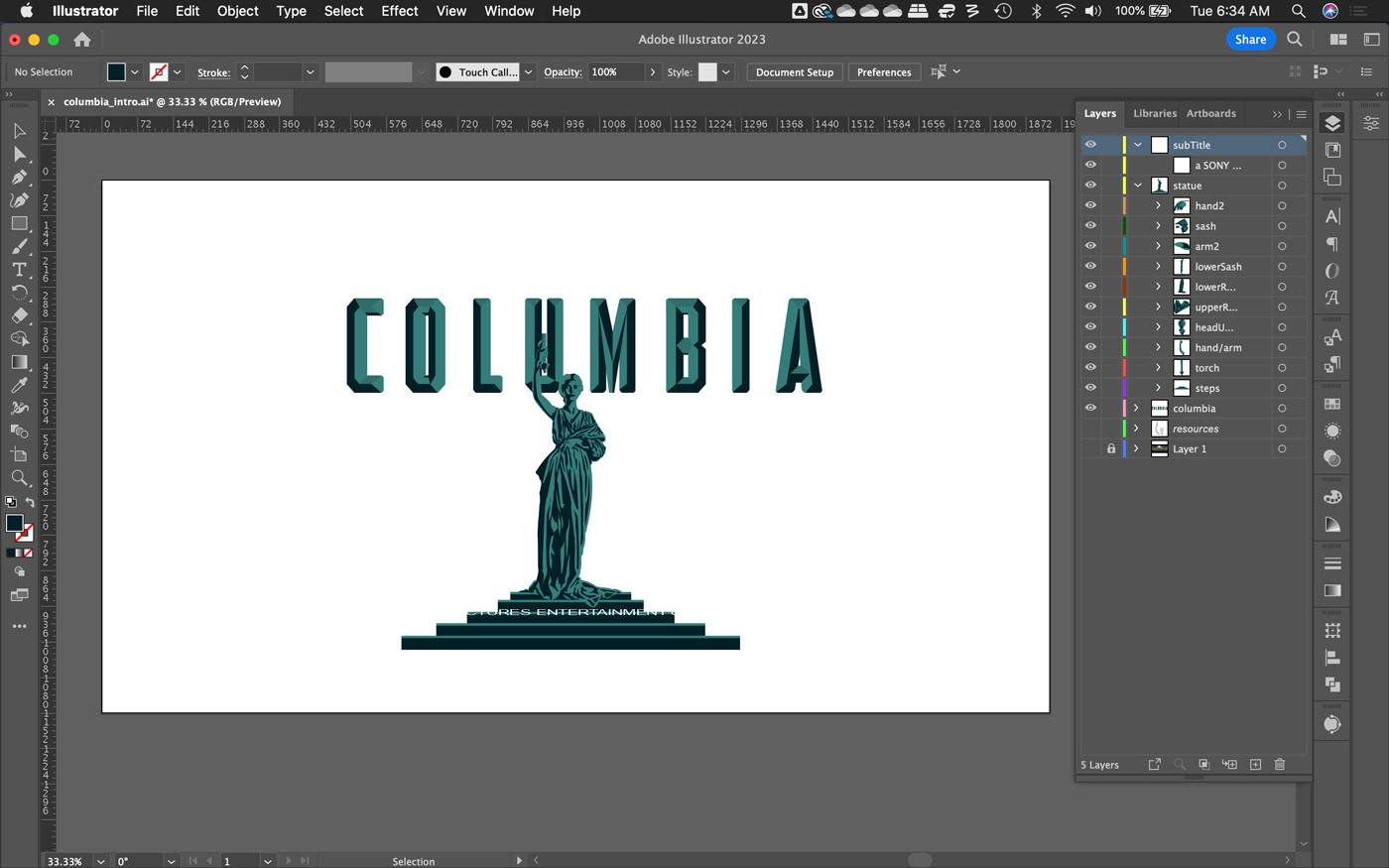Click the Opacity label link
The image size is (1389, 868).
pyautogui.click(x=563, y=72)
